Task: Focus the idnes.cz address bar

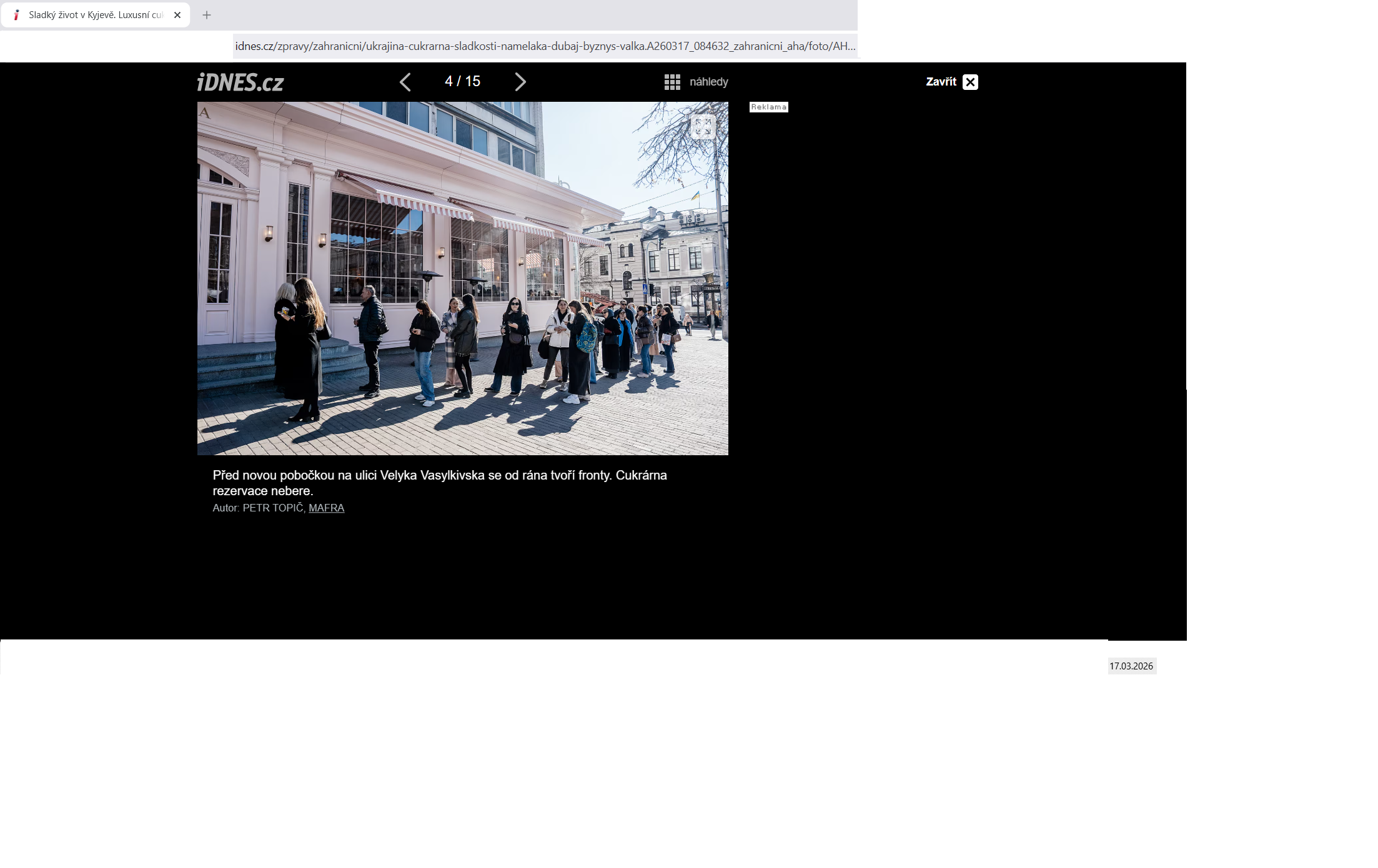Action: coord(545,46)
